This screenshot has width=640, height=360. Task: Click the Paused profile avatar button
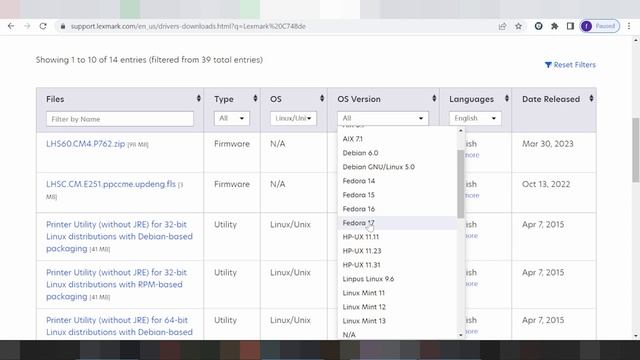(600, 26)
